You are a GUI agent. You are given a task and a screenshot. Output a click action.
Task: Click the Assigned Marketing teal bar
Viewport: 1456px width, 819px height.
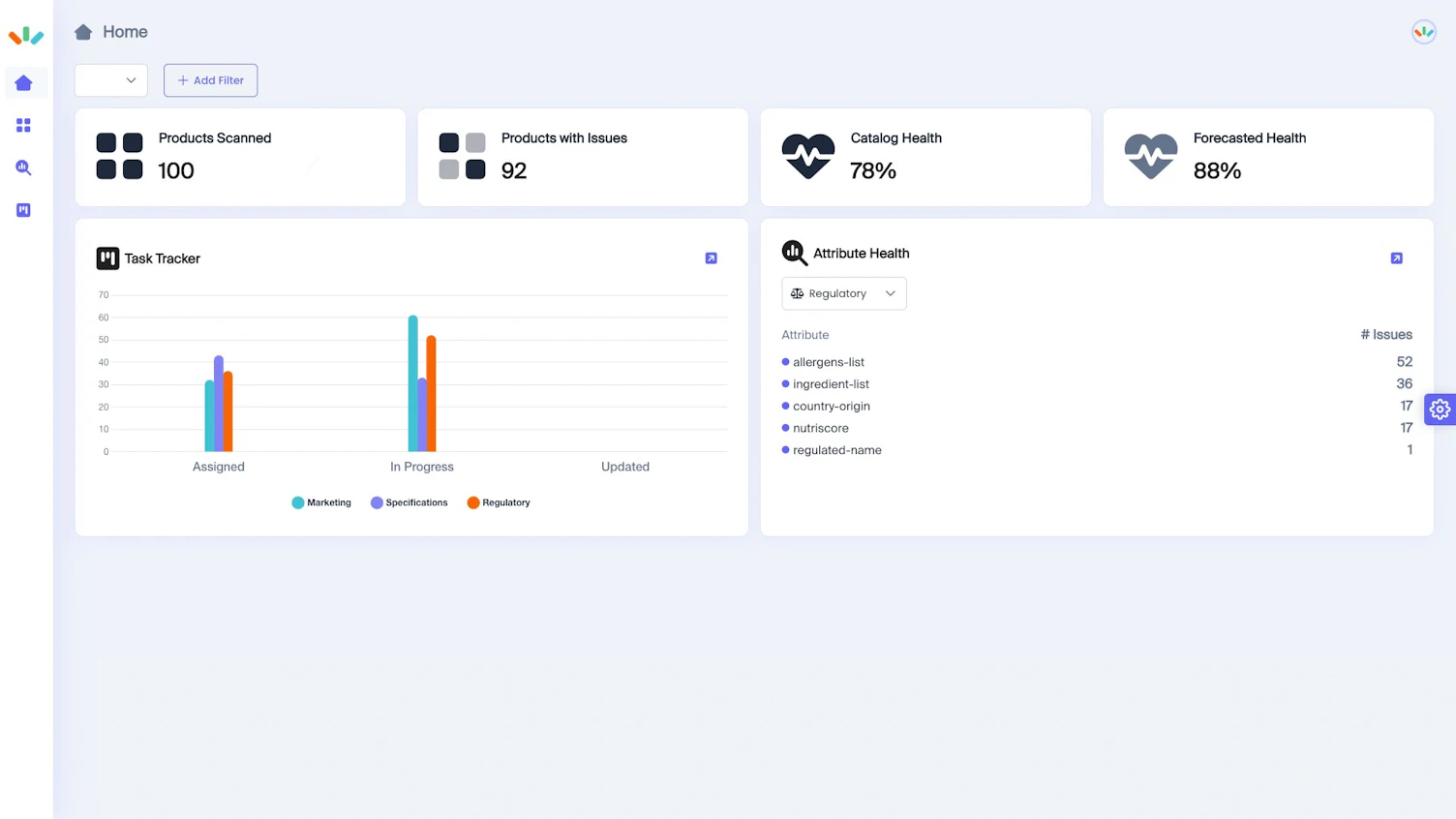pos(209,415)
